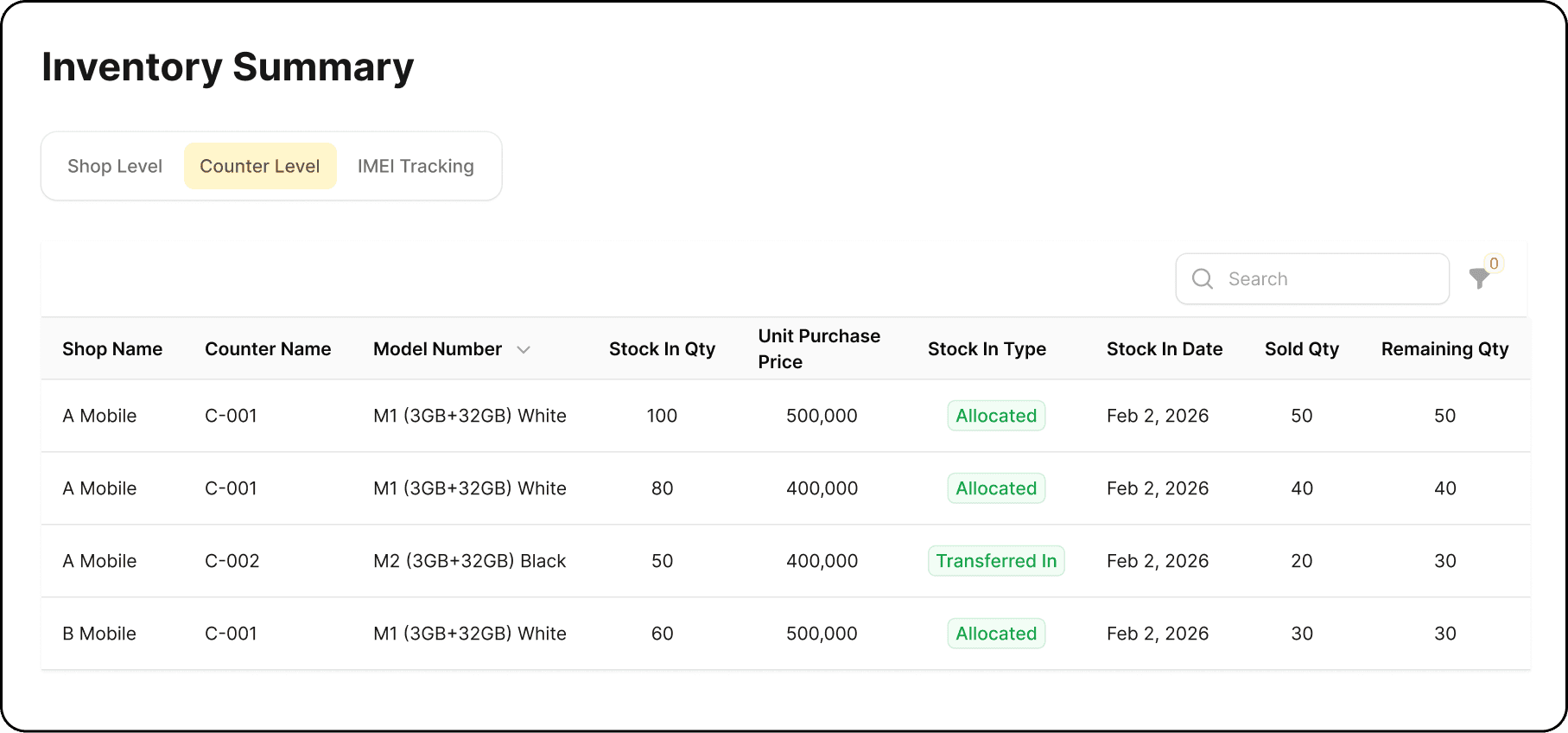Click the Shop Name column header

(112, 349)
